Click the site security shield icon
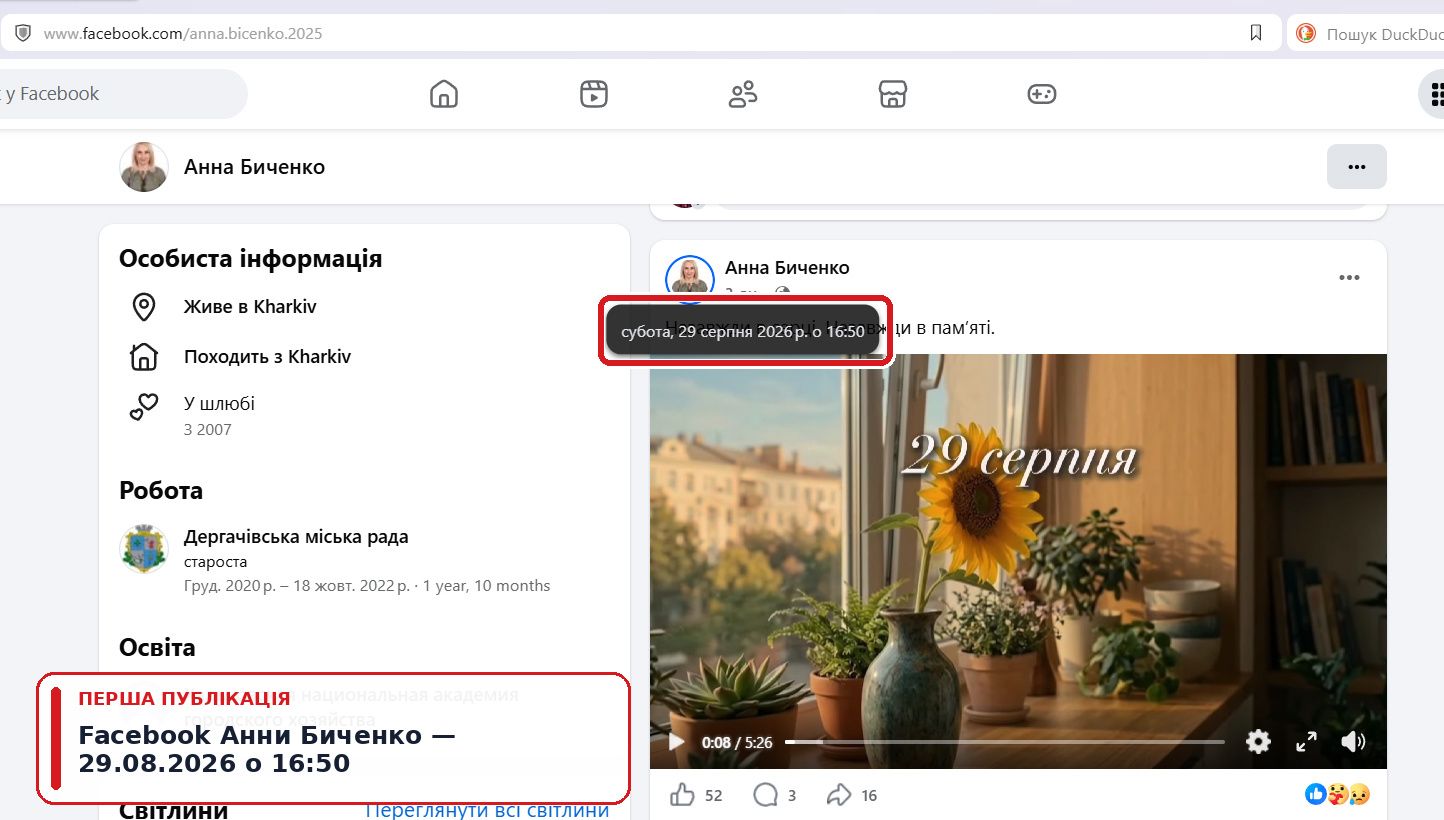The image size is (1444, 820). click(22, 33)
